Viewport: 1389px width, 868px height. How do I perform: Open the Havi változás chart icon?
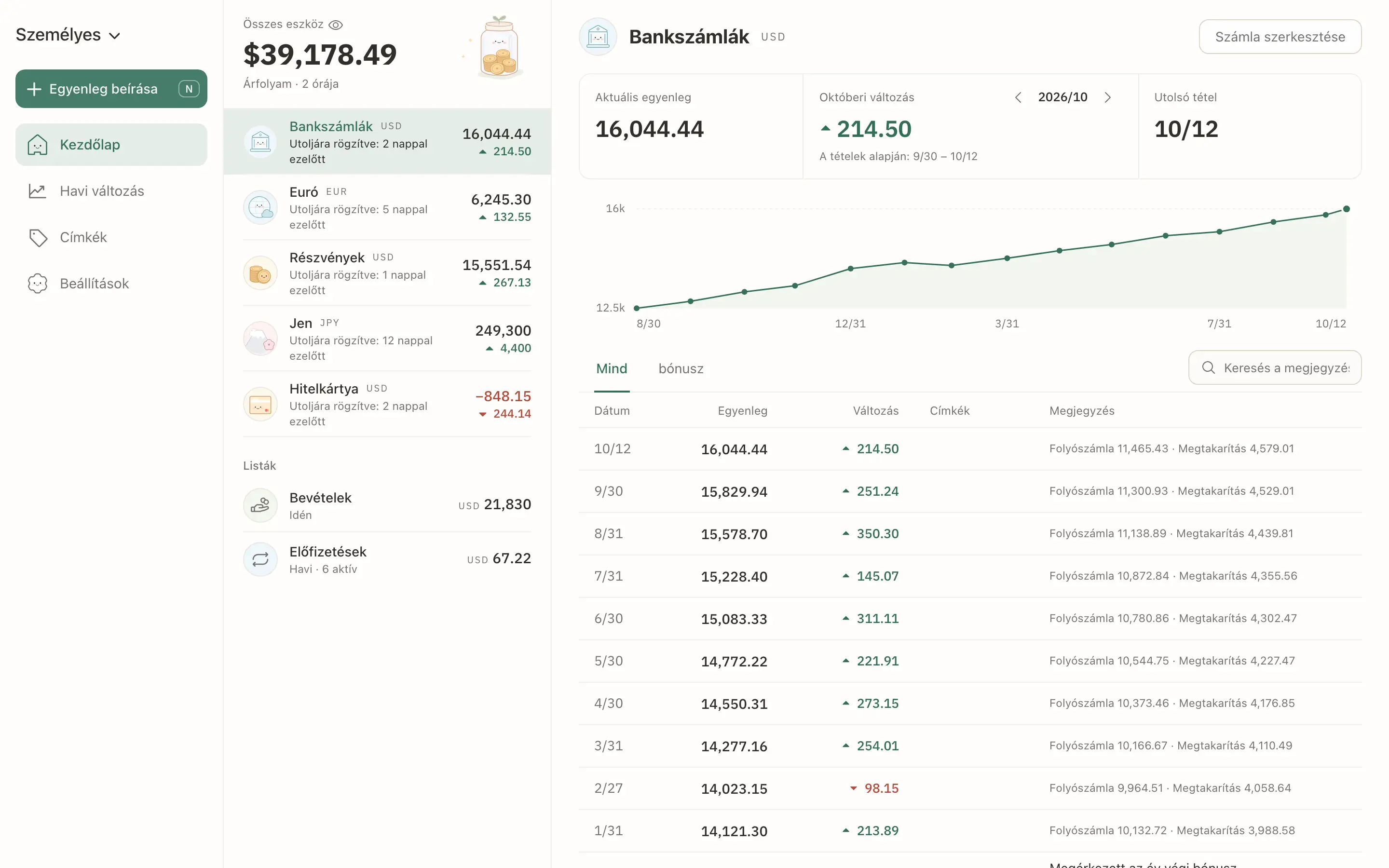(x=37, y=191)
